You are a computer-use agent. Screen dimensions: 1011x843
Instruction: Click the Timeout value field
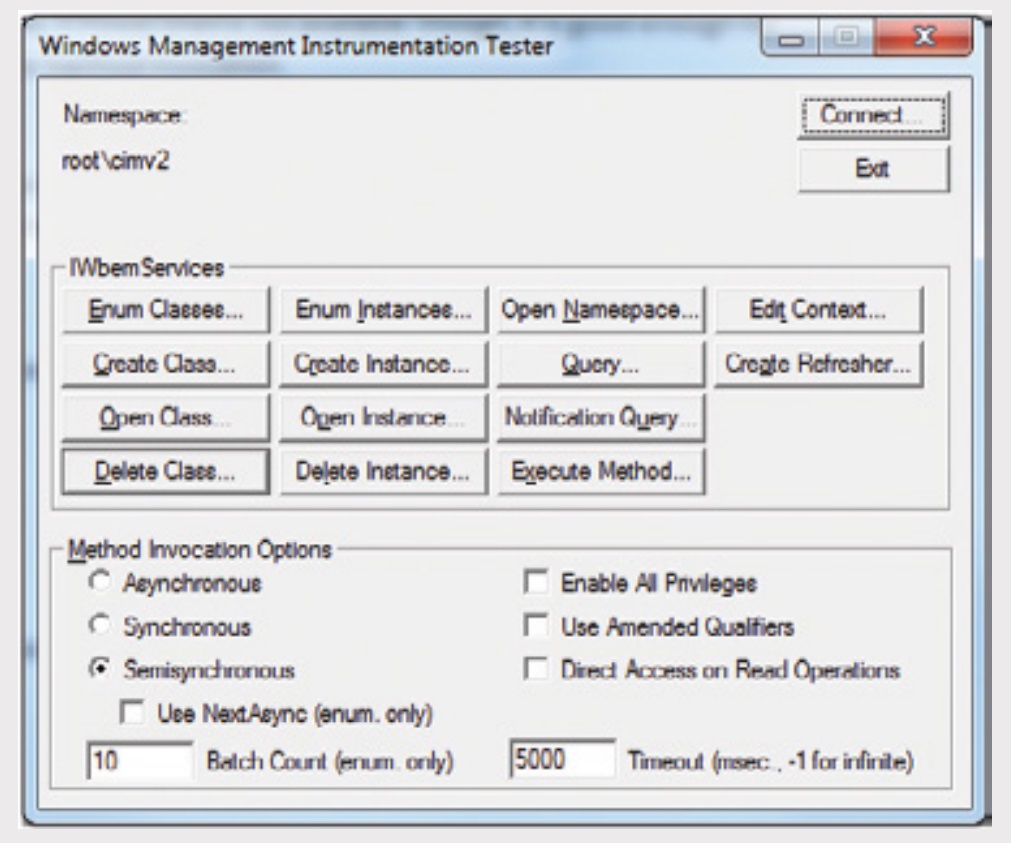click(x=561, y=760)
